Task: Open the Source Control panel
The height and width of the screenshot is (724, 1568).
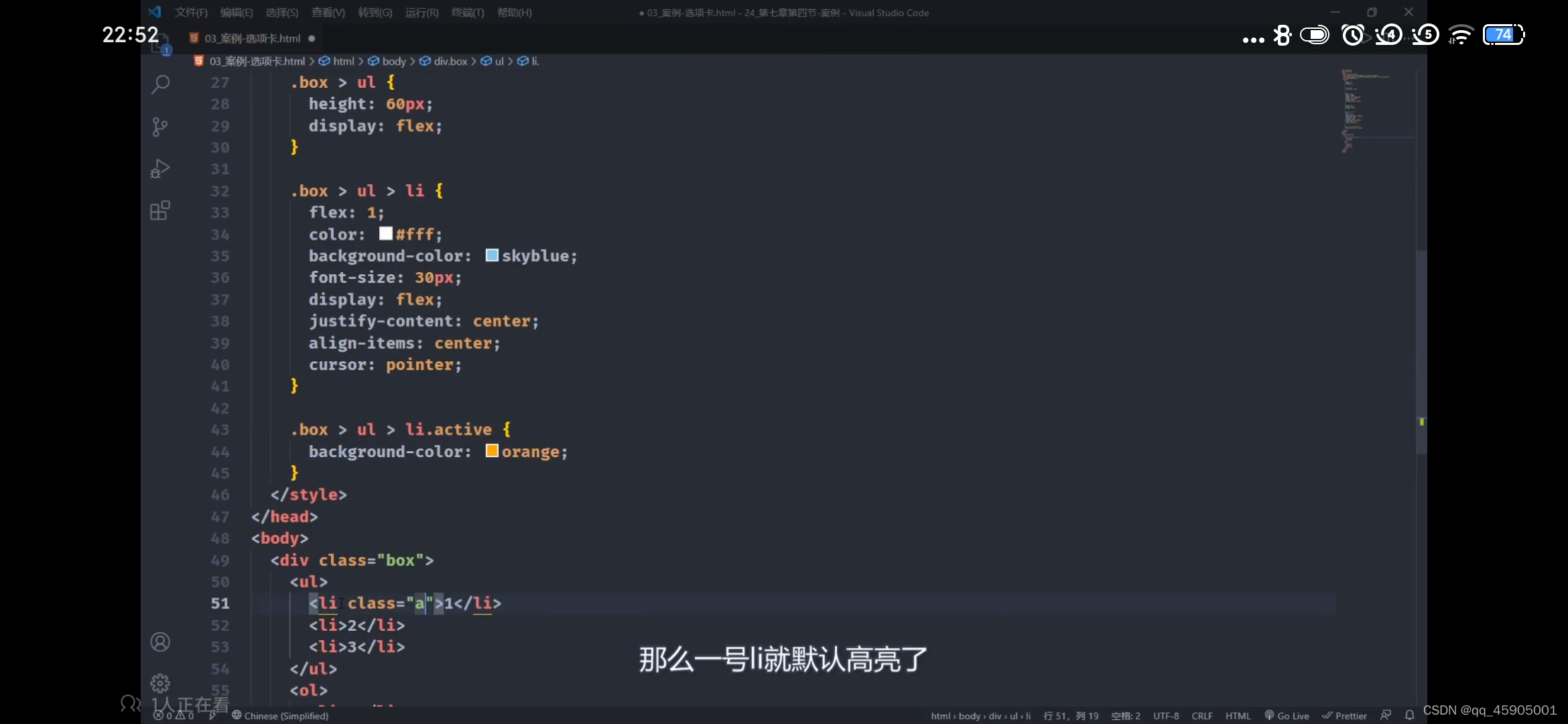Action: click(159, 127)
